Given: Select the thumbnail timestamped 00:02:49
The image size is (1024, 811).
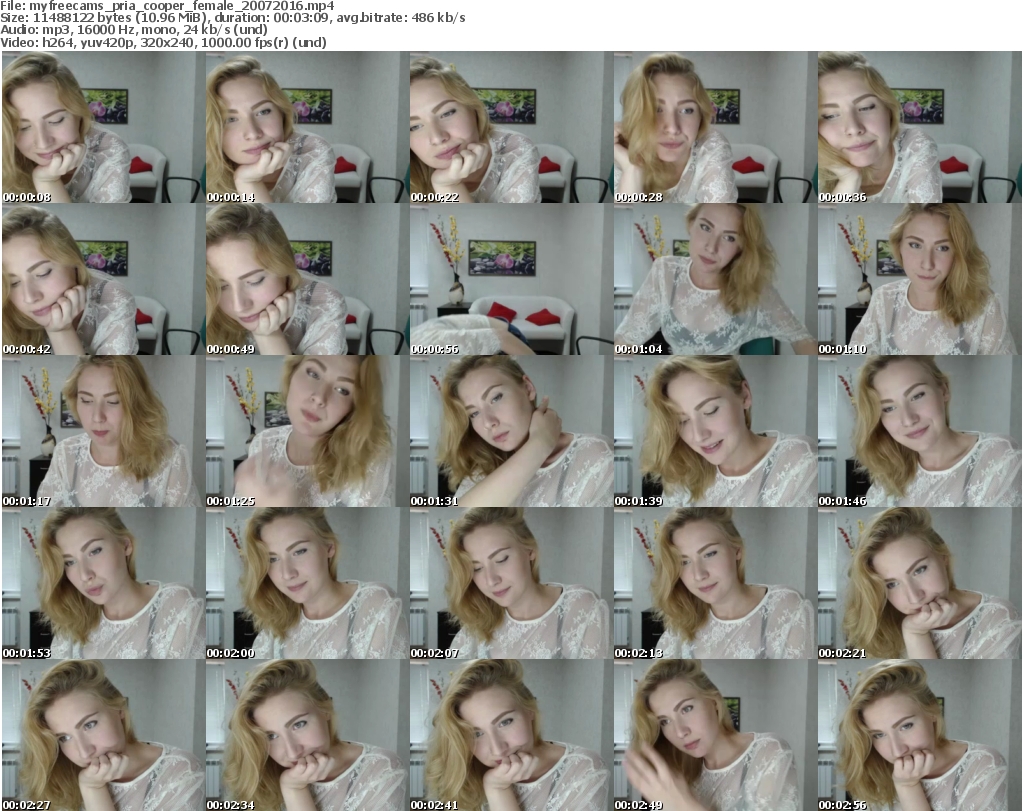Looking at the screenshot, I should (x=715, y=735).
